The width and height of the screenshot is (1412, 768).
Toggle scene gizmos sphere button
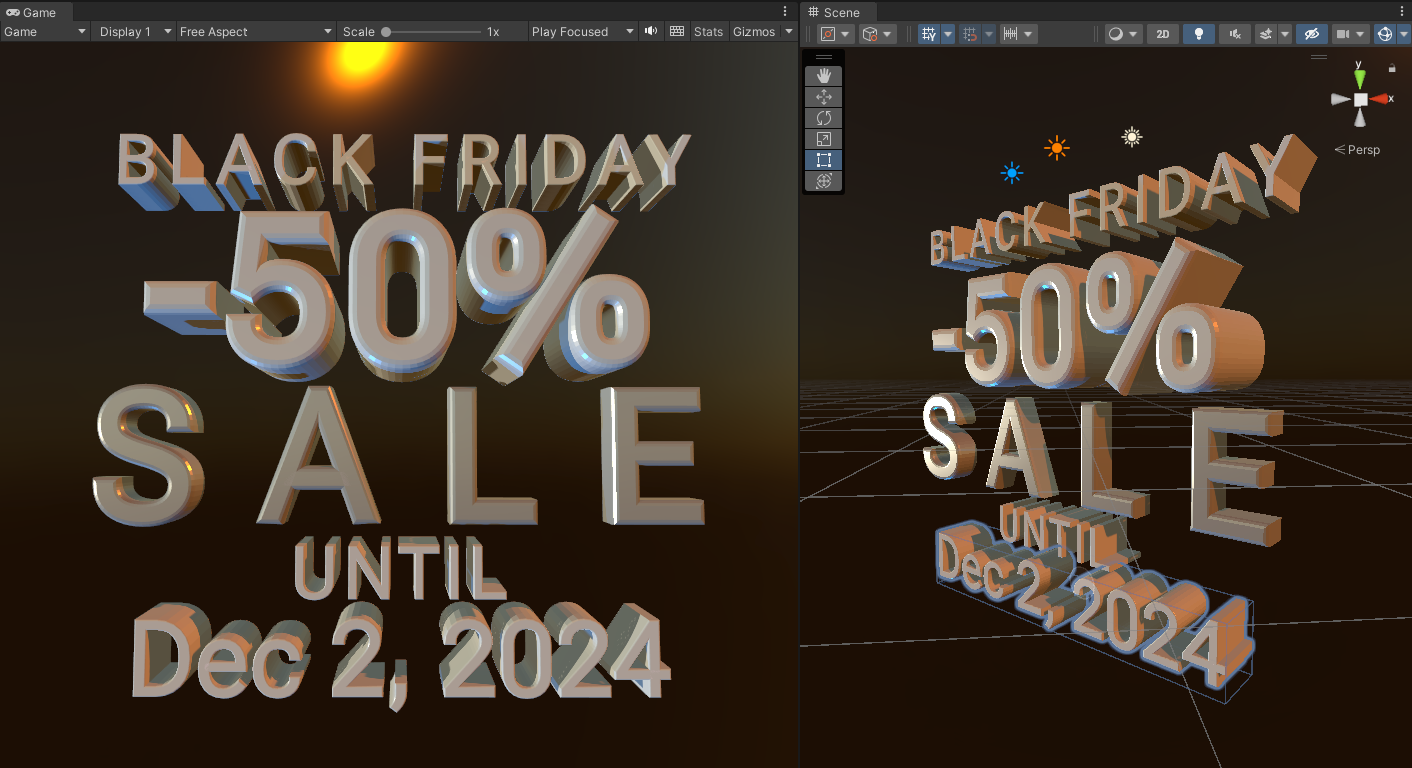click(x=1385, y=34)
